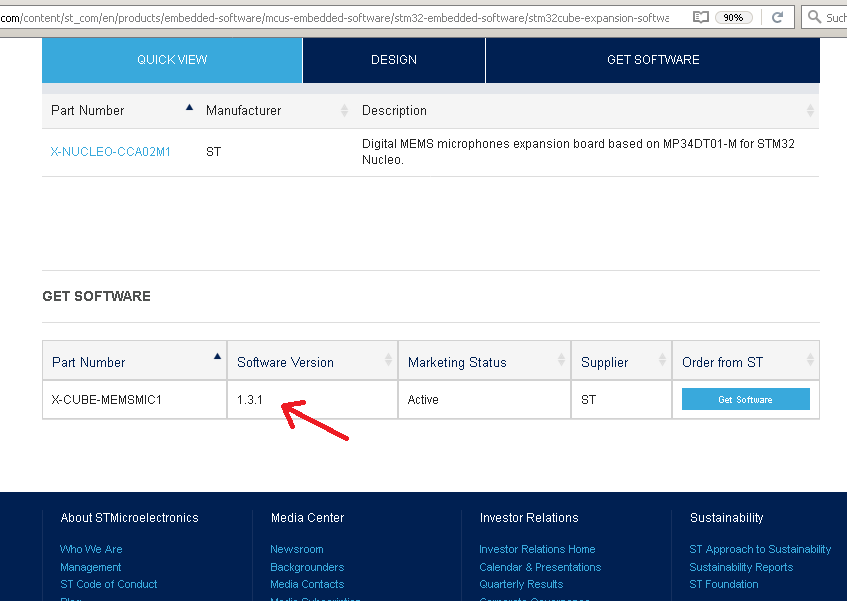Screen dimensions: 847x601
Task: Click the Active marketing status cell
Action: coord(485,400)
